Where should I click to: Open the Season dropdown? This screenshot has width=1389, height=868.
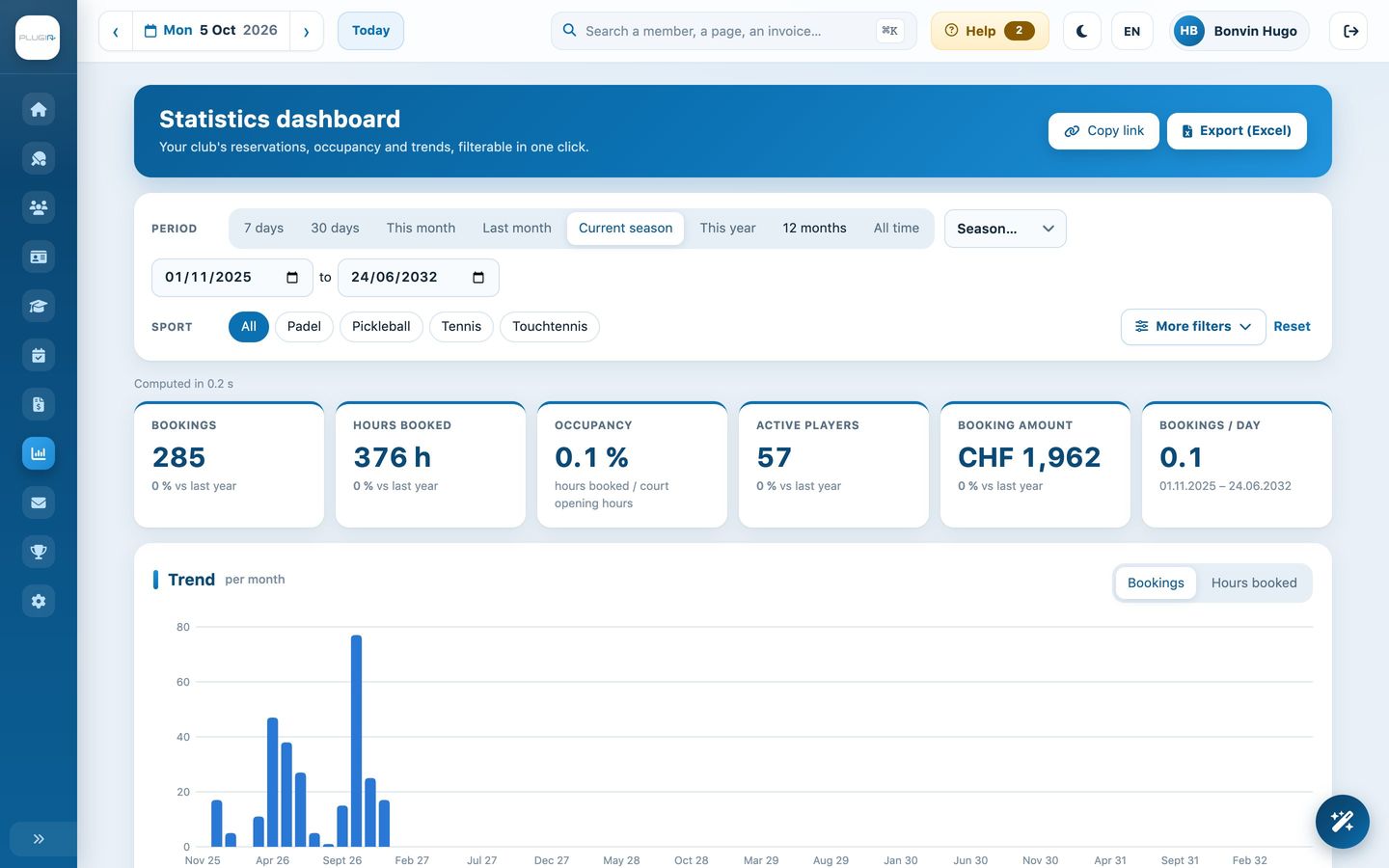point(1005,229)
